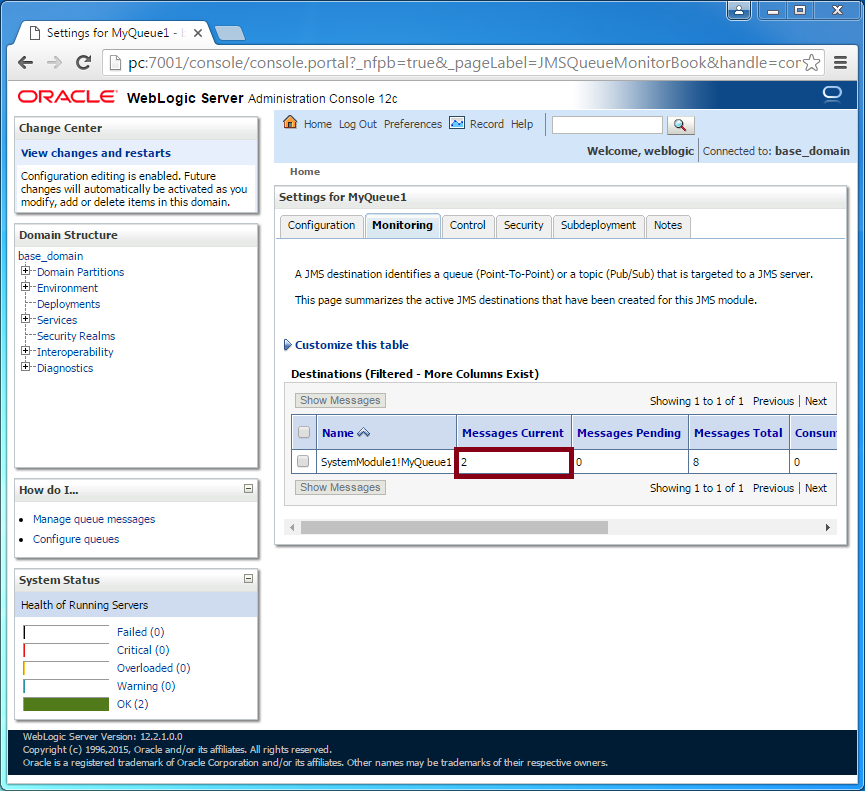865x791 pixels.
Task: Toggle the select-all checkbox in table header
Action: click(304, 432)
